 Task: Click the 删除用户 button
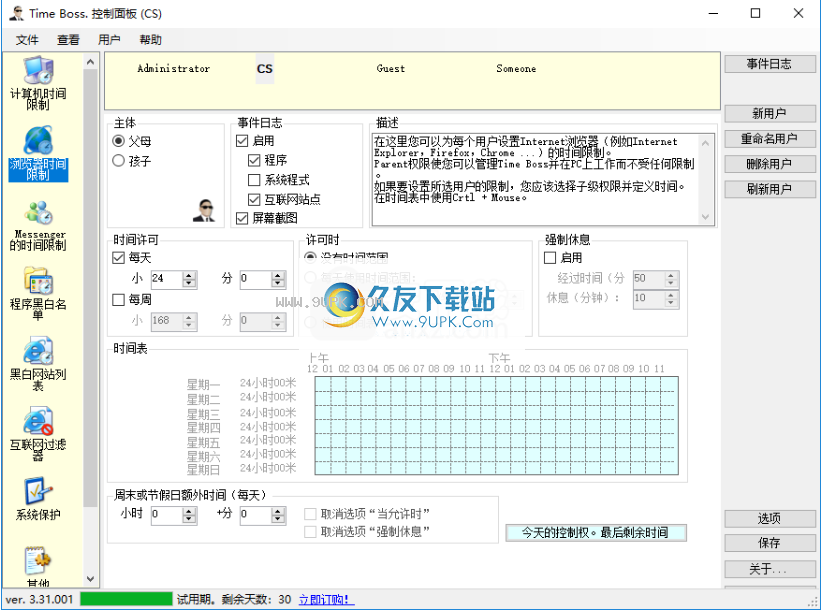pyautogui.click(x=770, y=164)
